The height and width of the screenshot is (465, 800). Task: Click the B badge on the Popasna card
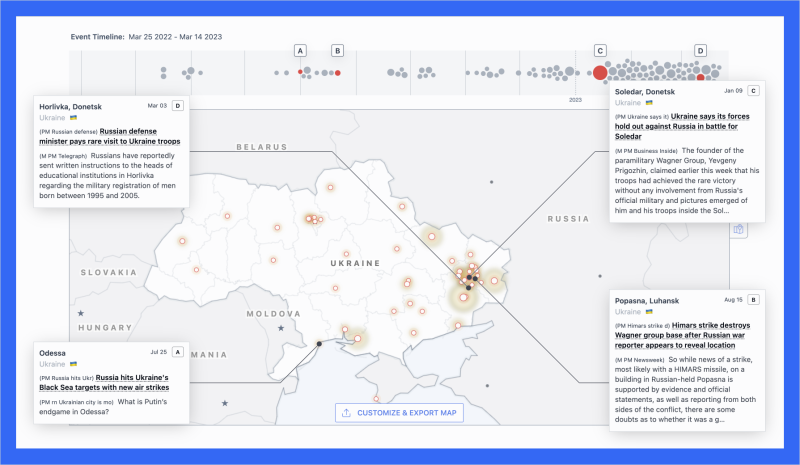753,300
